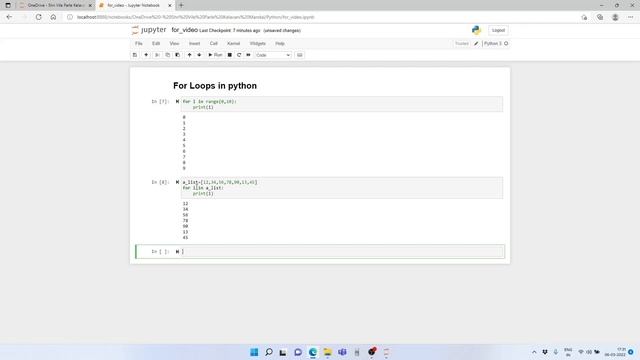Open Chat app from taskbar

(x=298, y=352)
